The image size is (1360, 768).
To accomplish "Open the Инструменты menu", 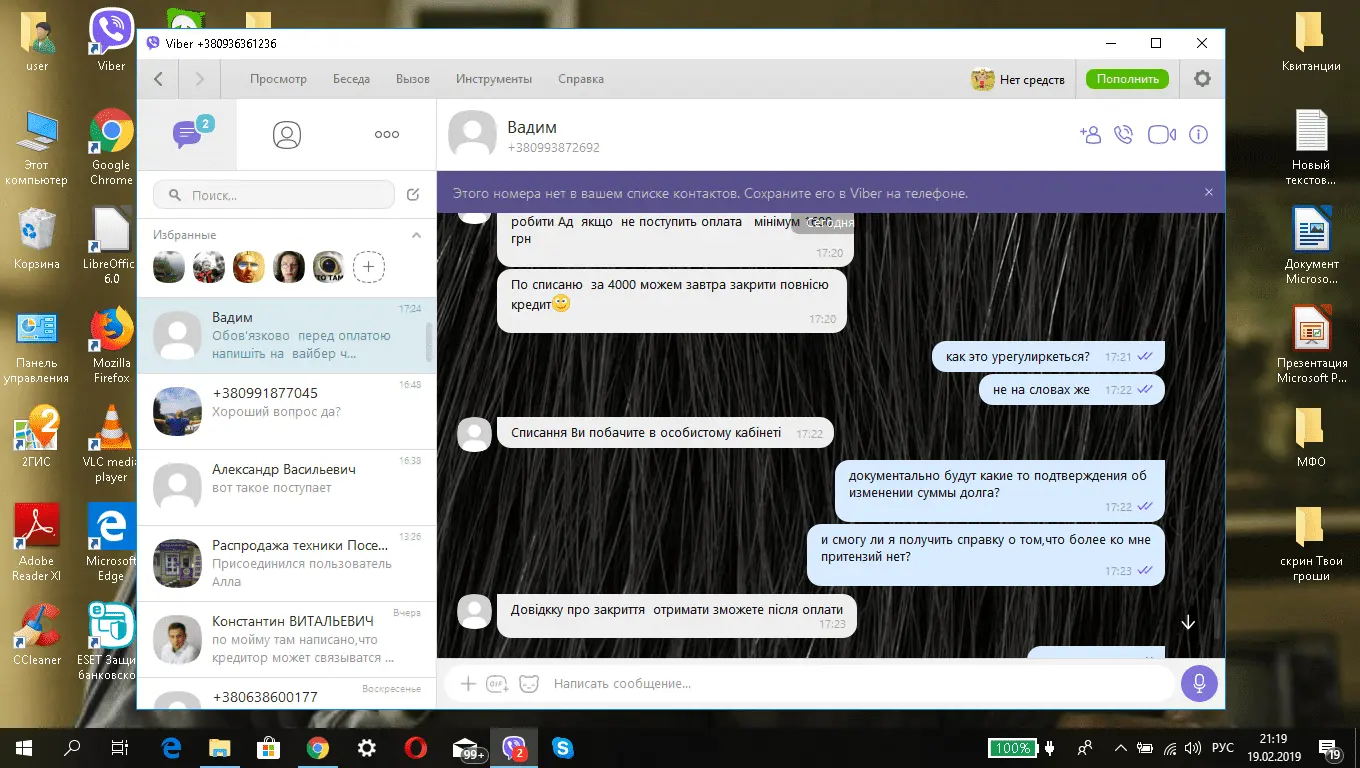I will coord(494,79).
